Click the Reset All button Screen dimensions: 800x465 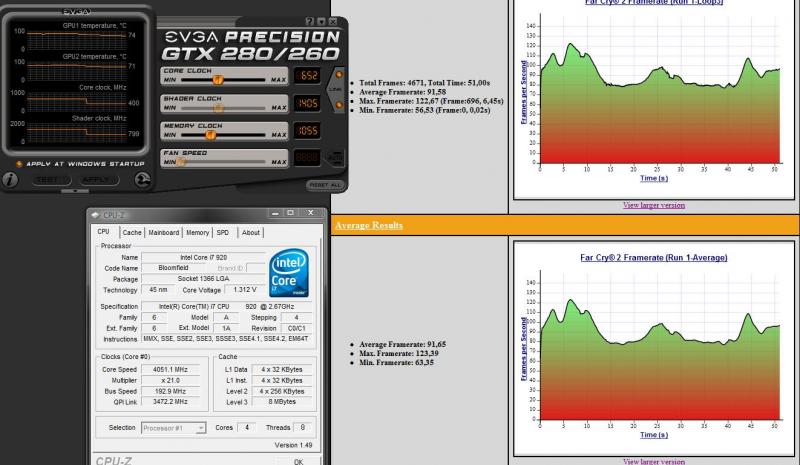pos(325,185)
